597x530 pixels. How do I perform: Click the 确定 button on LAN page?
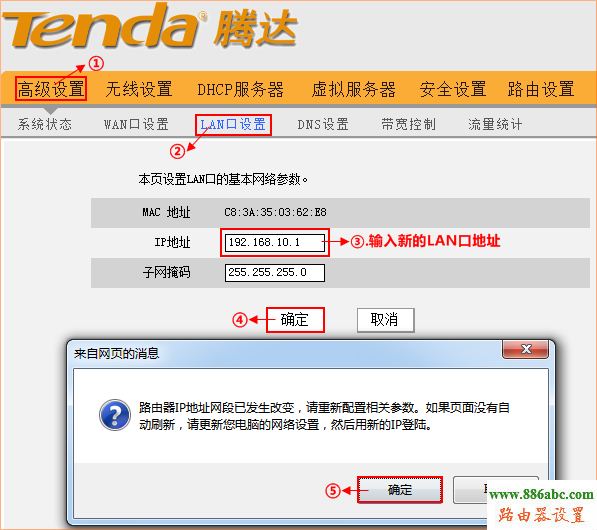pyautogui.click(x=295, y=320)
